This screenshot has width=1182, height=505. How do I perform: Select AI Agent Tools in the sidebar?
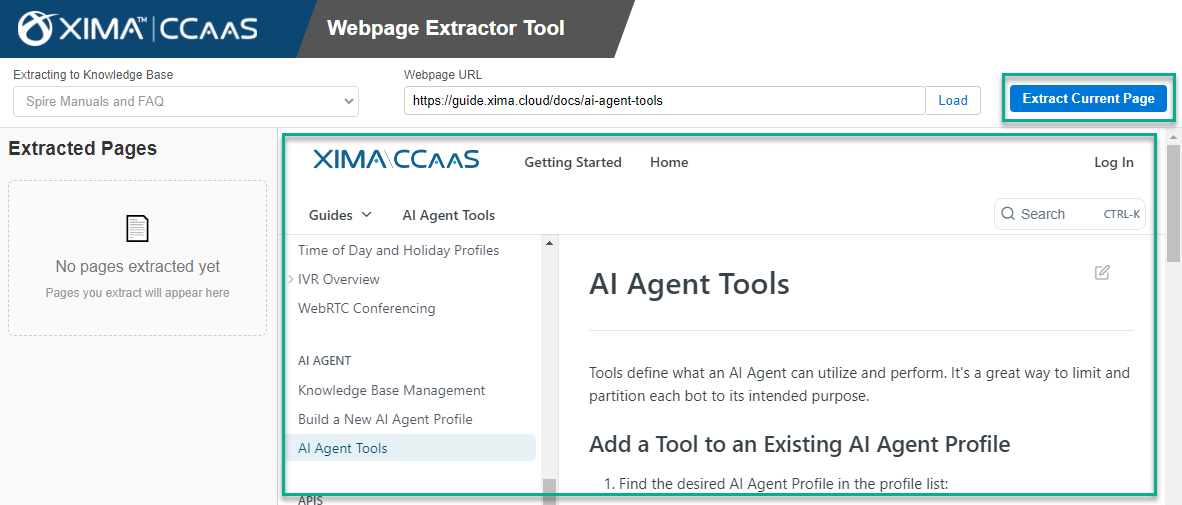tap(411, 448)
